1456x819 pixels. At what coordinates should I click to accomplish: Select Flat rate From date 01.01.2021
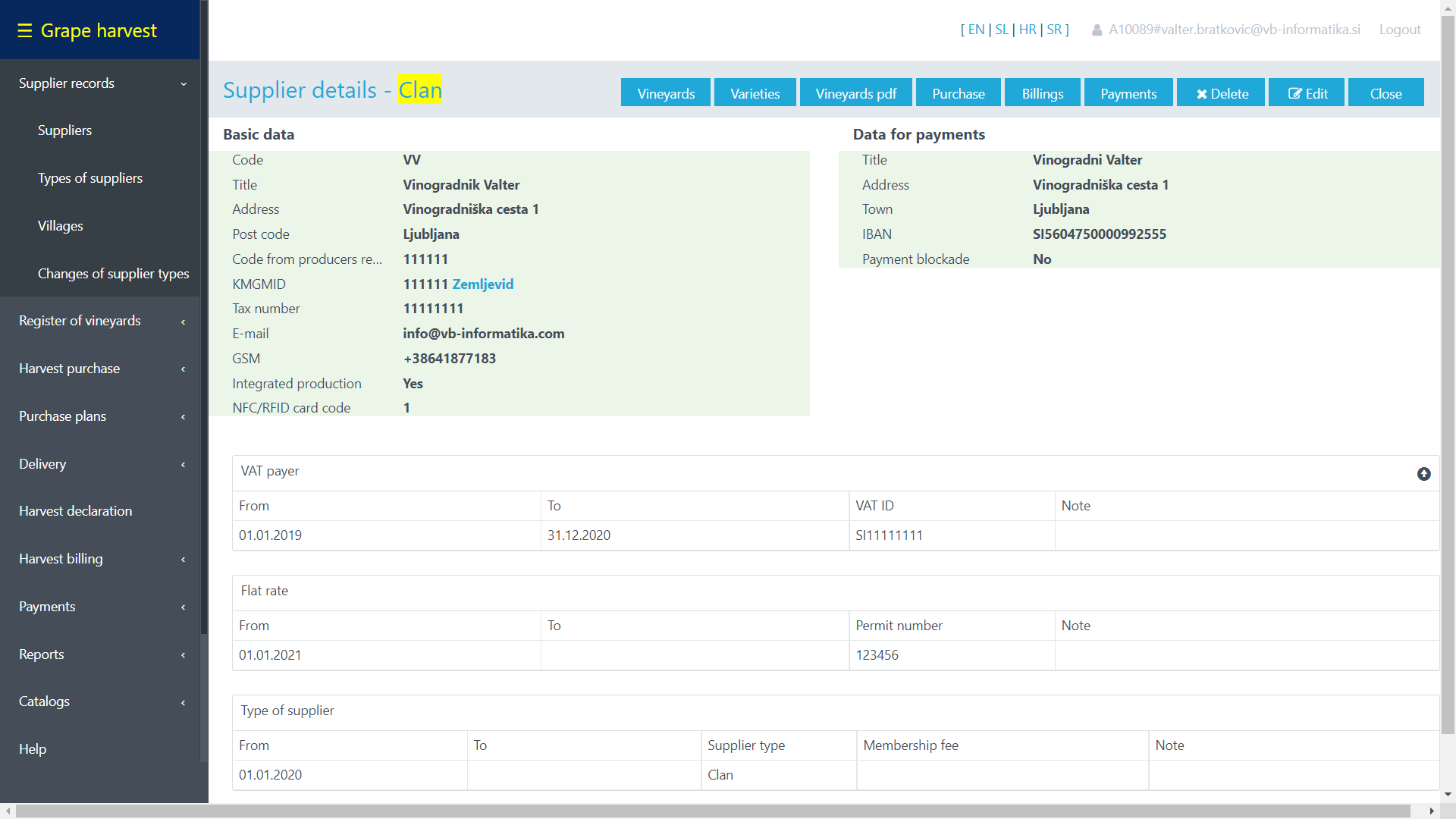coord(270,655)
